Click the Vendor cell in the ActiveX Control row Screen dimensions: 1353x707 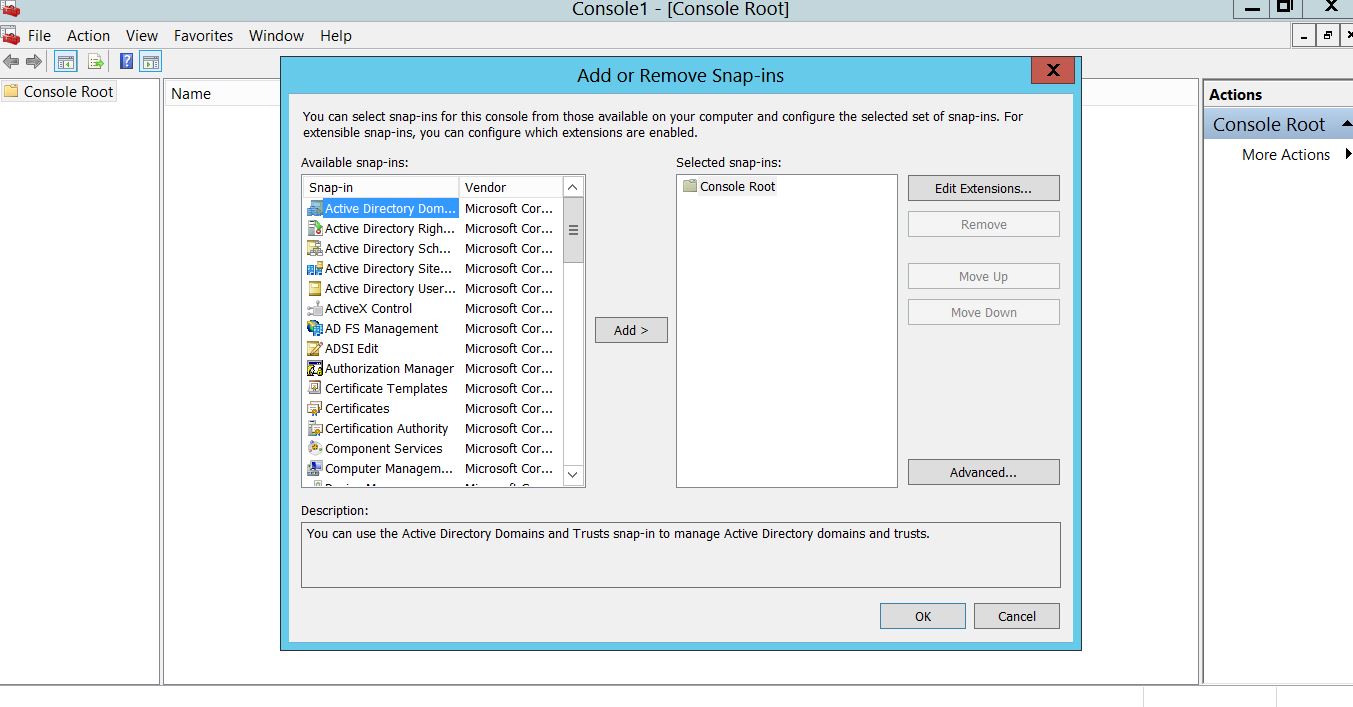(x=509, y=308)
